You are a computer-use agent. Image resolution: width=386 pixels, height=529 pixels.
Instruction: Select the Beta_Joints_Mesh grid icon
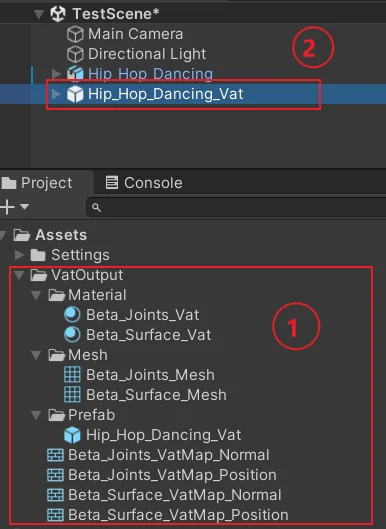click(x=72, y=375)
